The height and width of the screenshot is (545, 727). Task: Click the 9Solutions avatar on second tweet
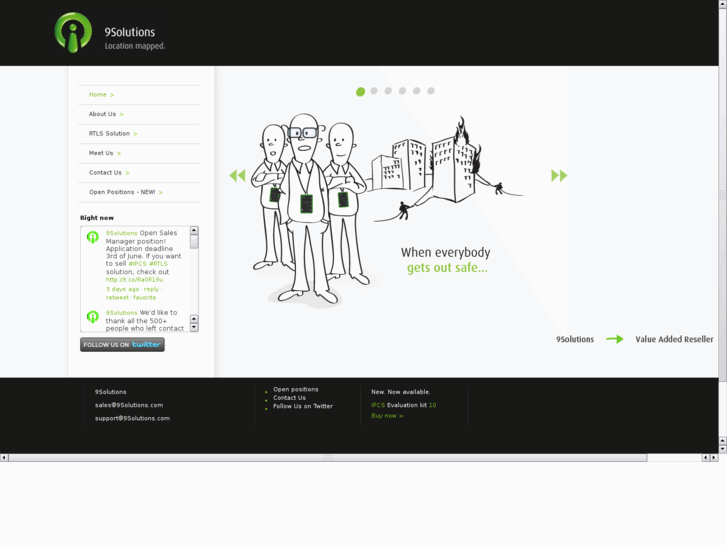coord(93,317)
